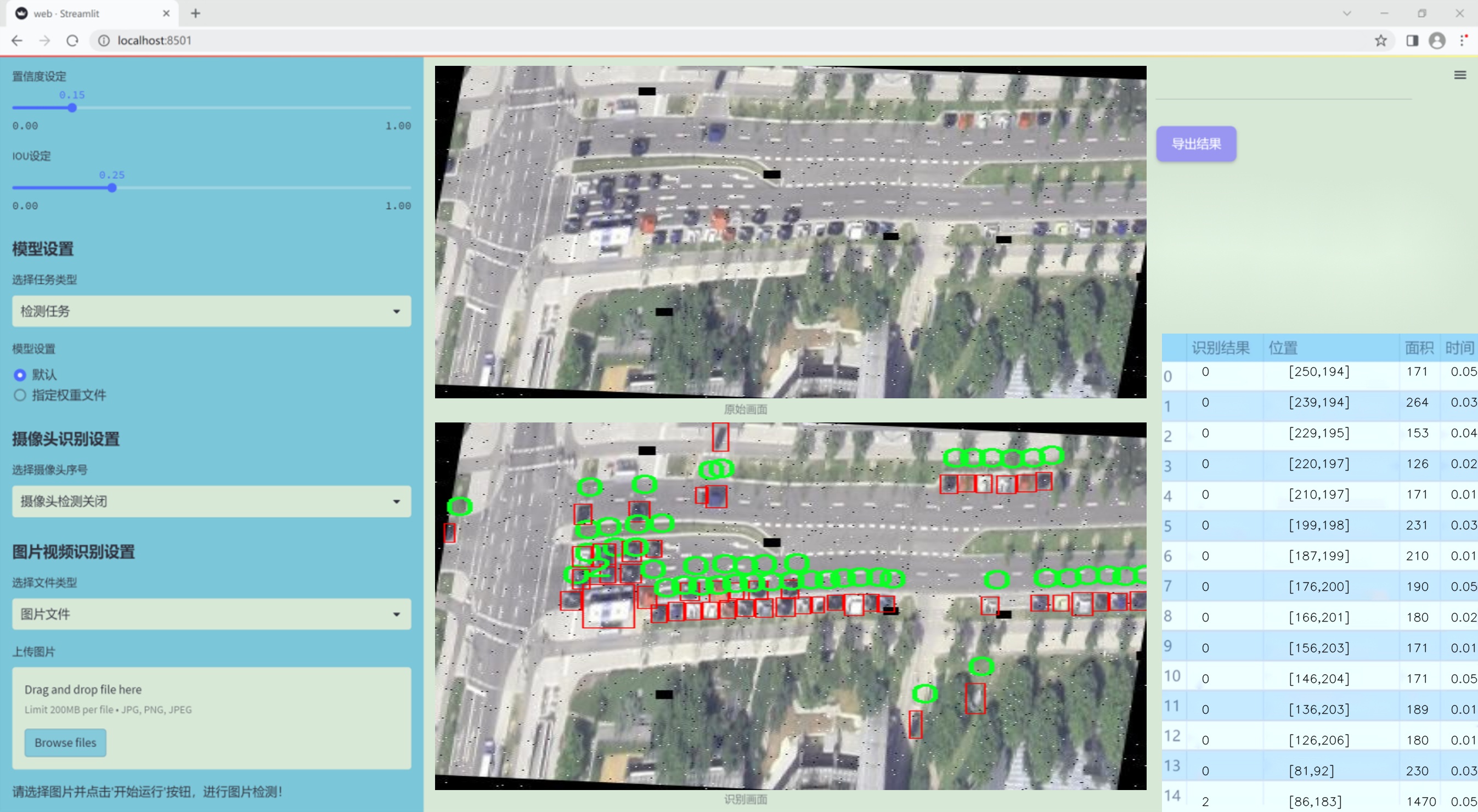The width and height of the screenshot is (1478, 812).
Task: Reload the localhost page
Action: coord(72,41)
